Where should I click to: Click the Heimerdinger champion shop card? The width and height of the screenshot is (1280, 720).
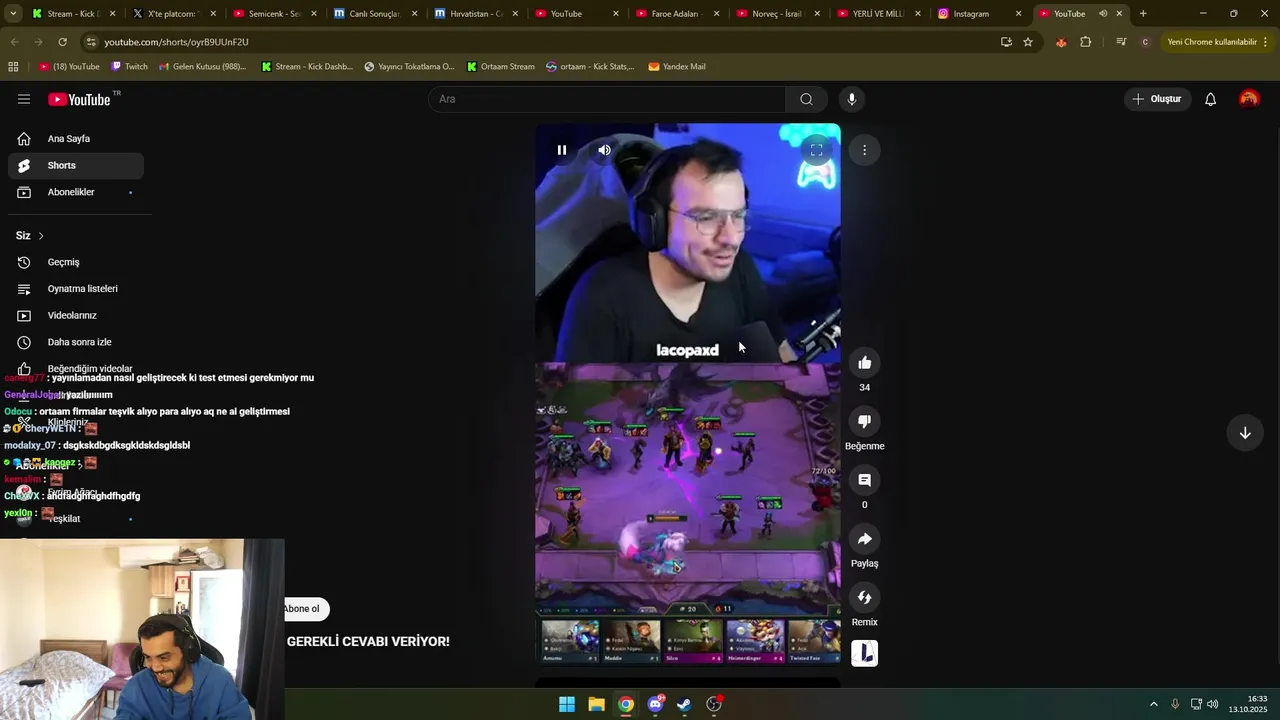coord(755,641)
